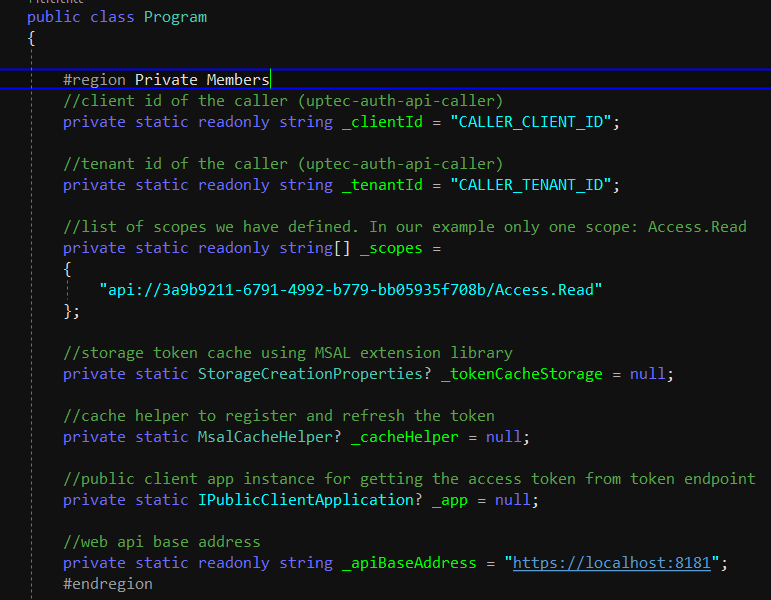The height and width of the screenshot is (600, 771).
Task: Click the MsalCacheHelper type name
Action: click(x=256, y=437)
